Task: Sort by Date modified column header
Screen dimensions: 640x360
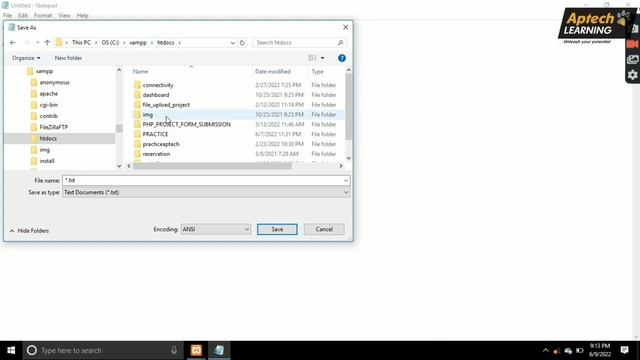Action: (x=273, y=71)
